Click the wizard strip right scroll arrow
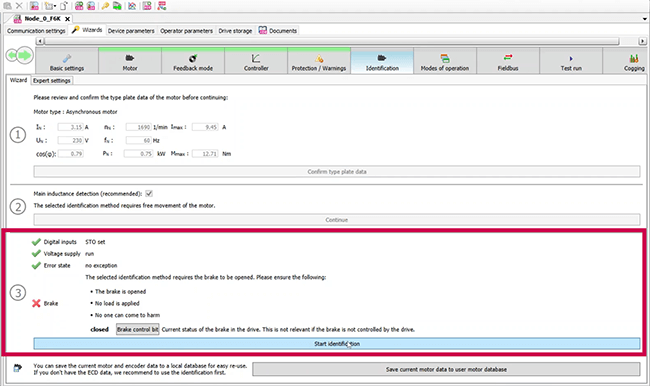 click(x=643, y=41)
